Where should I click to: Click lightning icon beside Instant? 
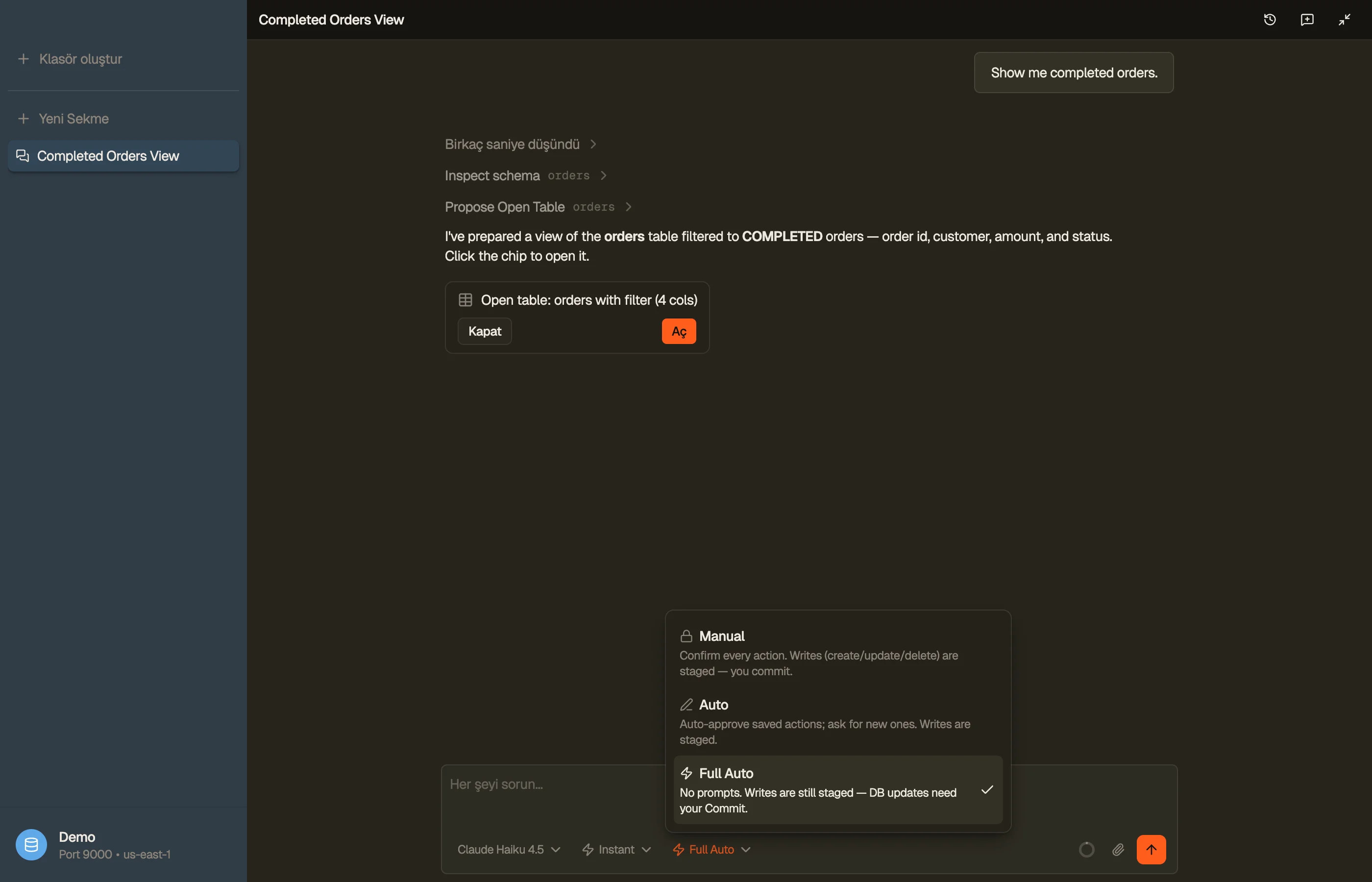(588, 849)
